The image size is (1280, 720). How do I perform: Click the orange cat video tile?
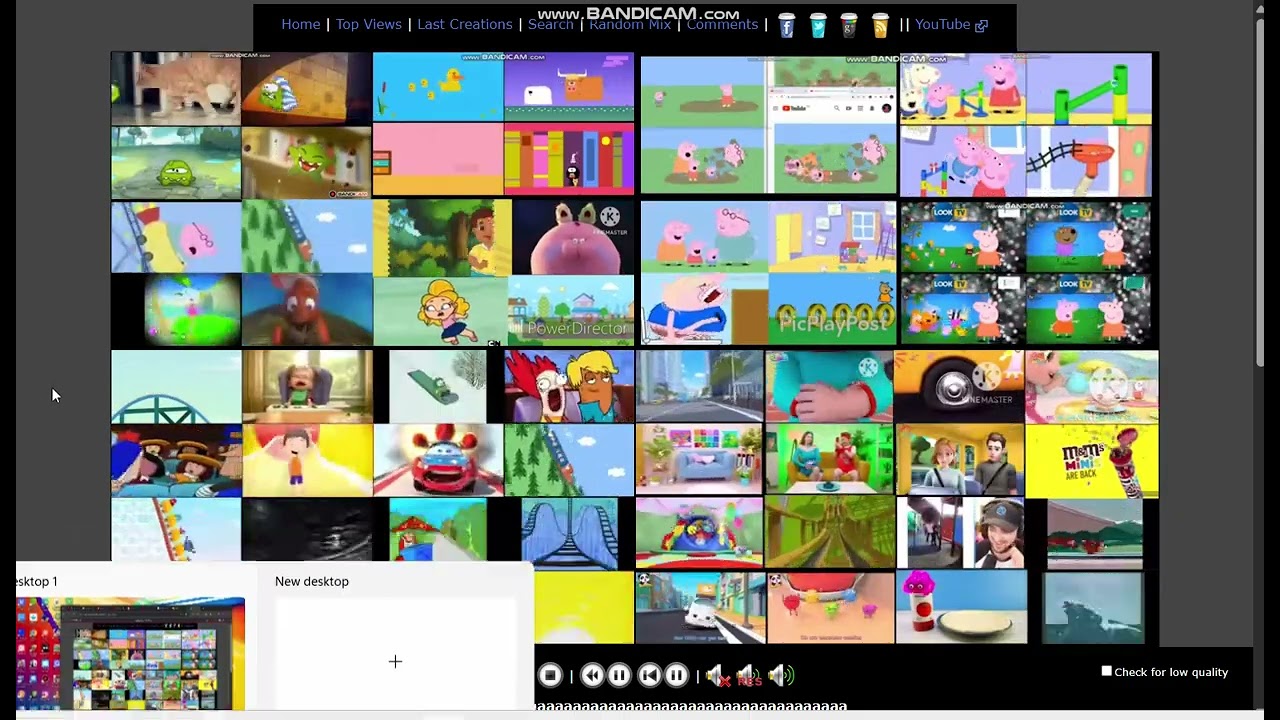coord(176,89)
